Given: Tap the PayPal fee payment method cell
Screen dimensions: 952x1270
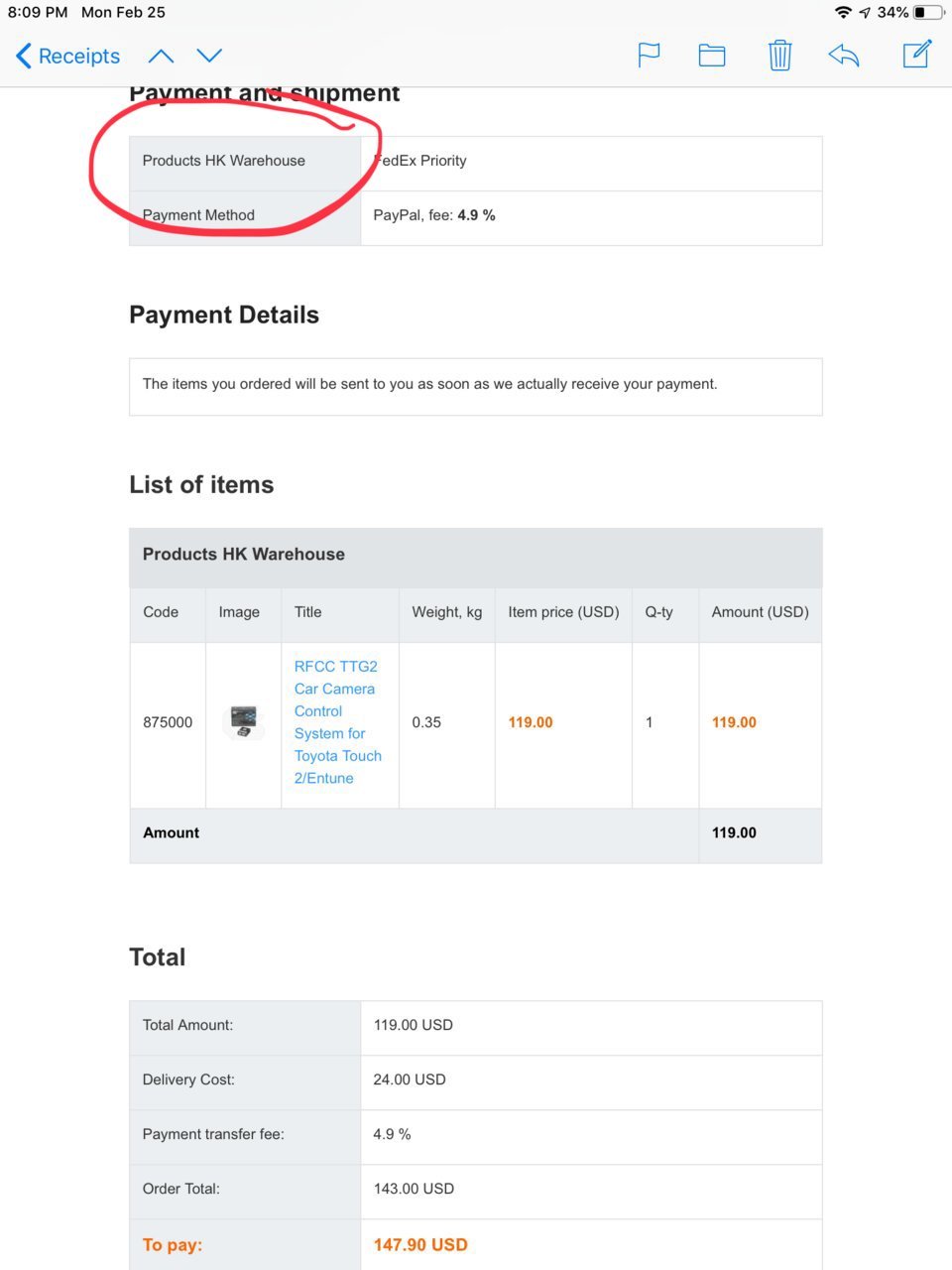Looking at the screenshot, I should pyautogui.click(x=591, y=215).
